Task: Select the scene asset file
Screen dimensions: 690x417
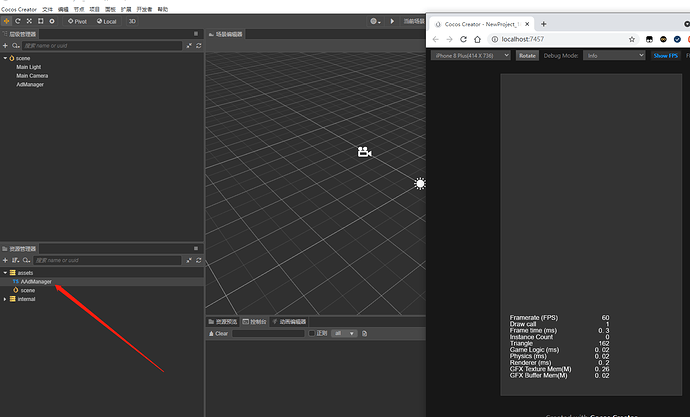Action: pyautogui.click(x=28, y=290)
